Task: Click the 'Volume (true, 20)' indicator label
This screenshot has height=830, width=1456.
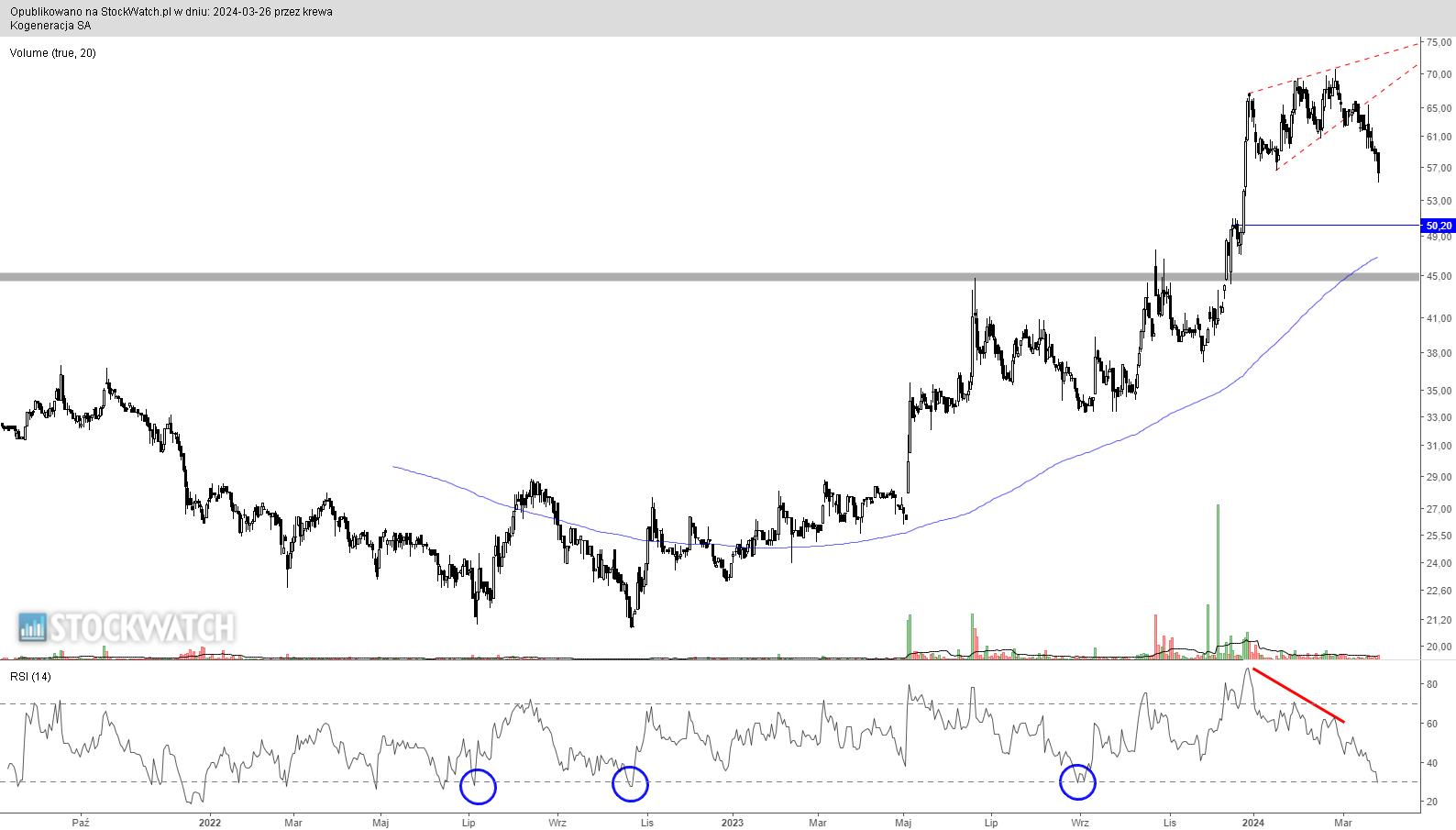Action: [52, 52]
